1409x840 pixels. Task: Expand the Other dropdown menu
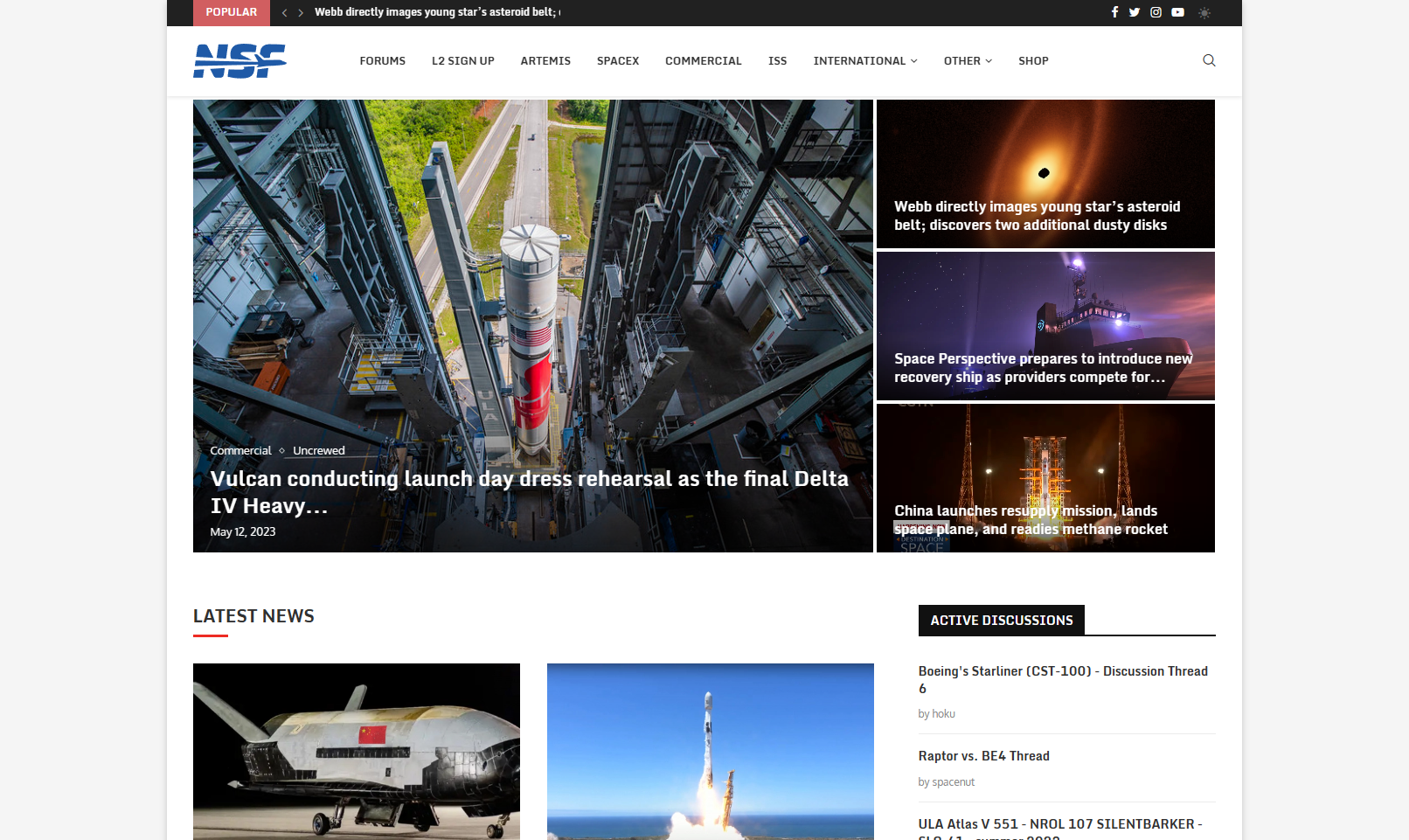(x=968, y=61)
